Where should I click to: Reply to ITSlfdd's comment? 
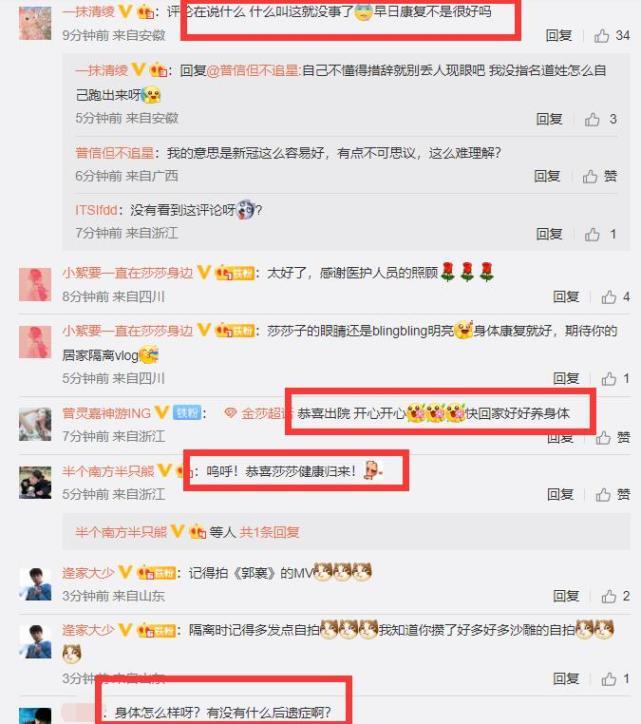pyautogui.click(x=549, y=234)
